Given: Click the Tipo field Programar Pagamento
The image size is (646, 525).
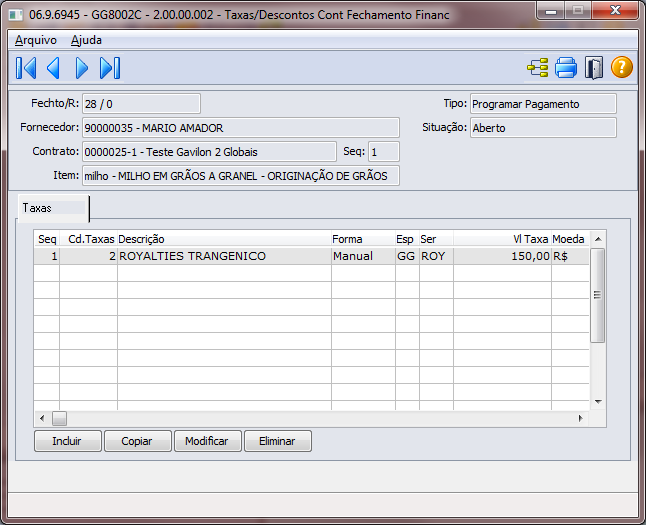Looking at the screenshot, I should (x=543, y=104).
